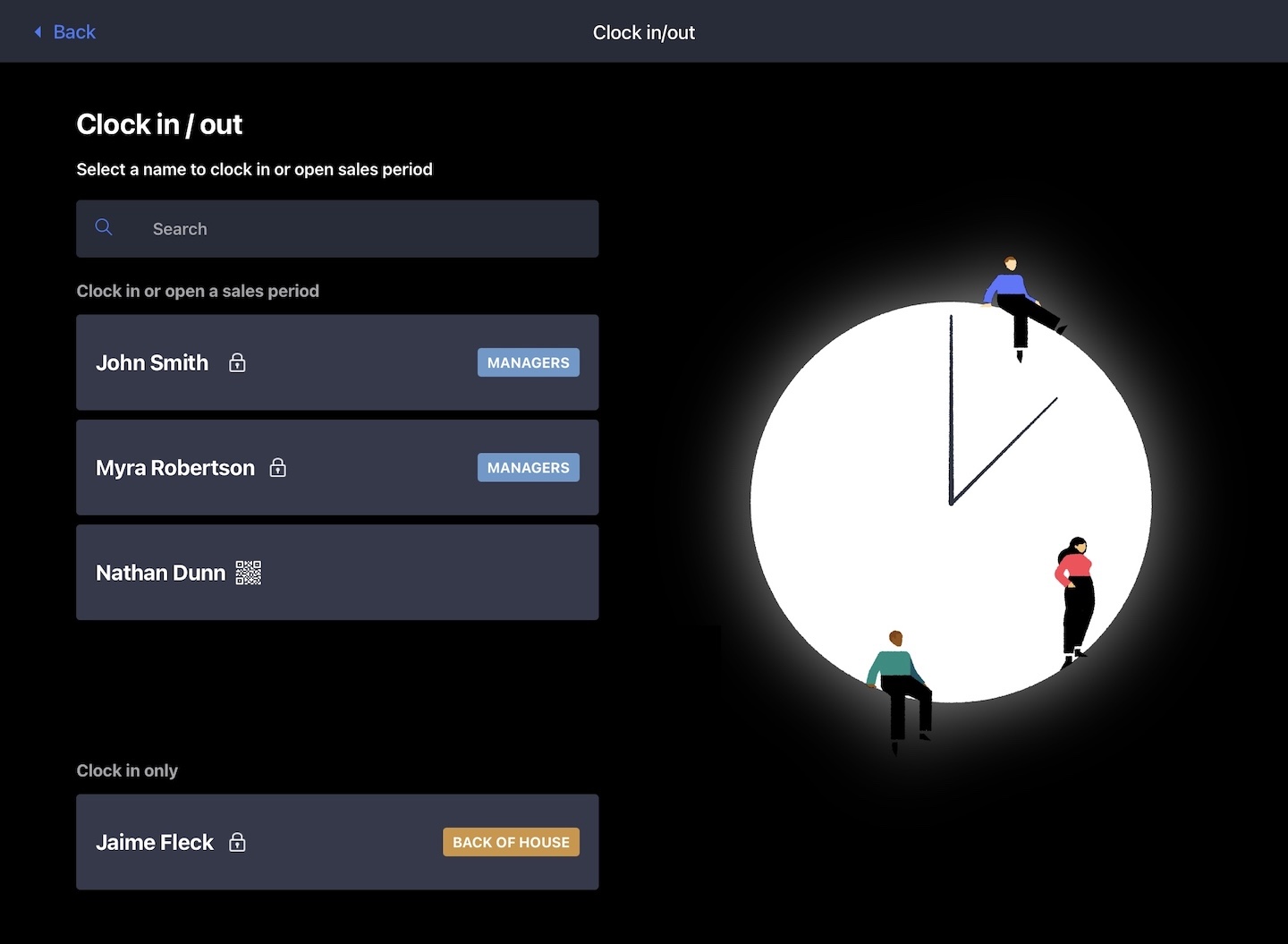
Task: Click the back chevron arrow icon
Action: 38,32
